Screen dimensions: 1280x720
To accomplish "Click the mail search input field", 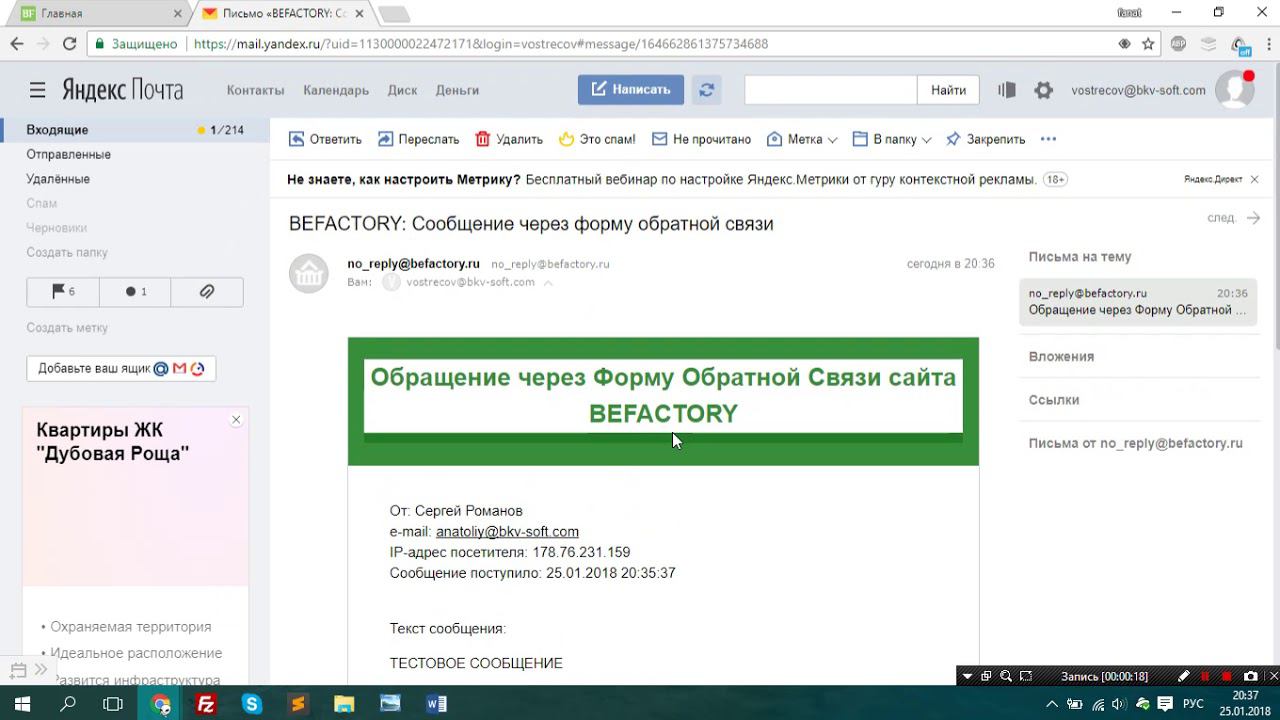I will [x=830, y=90].
